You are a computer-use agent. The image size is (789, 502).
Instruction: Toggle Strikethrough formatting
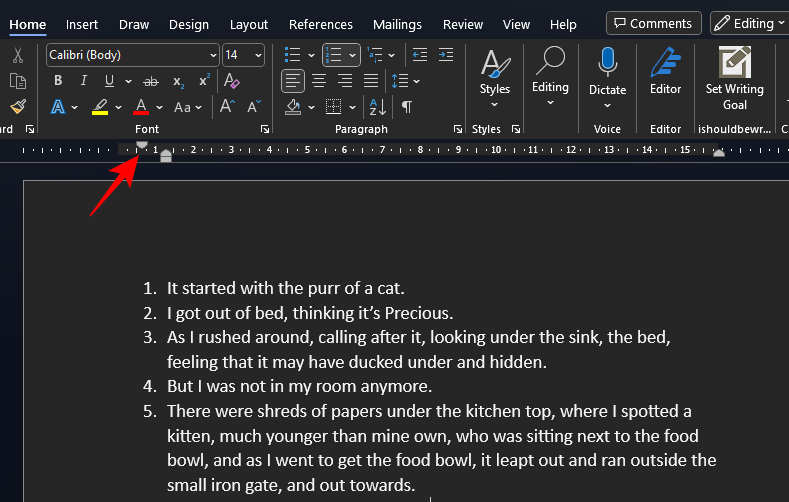150,81
